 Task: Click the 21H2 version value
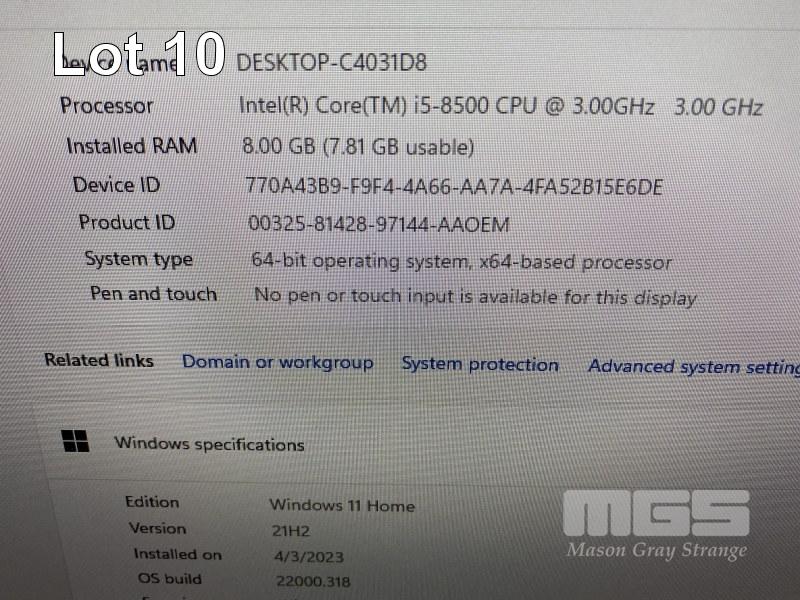pos(290,531)
